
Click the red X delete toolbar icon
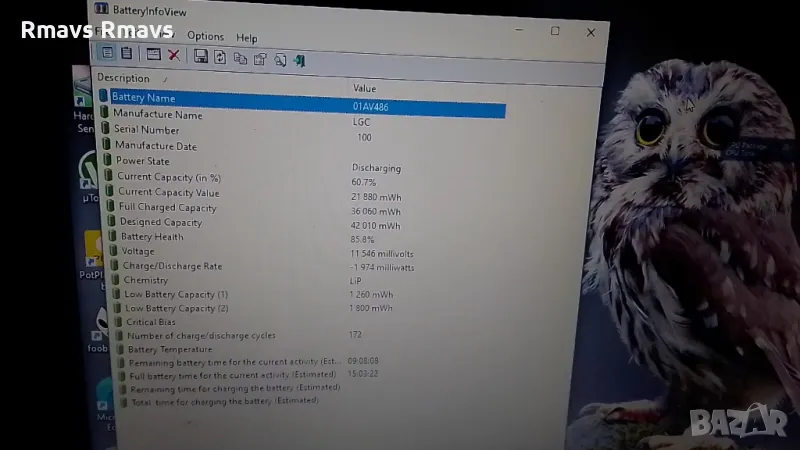click(174, 55)
